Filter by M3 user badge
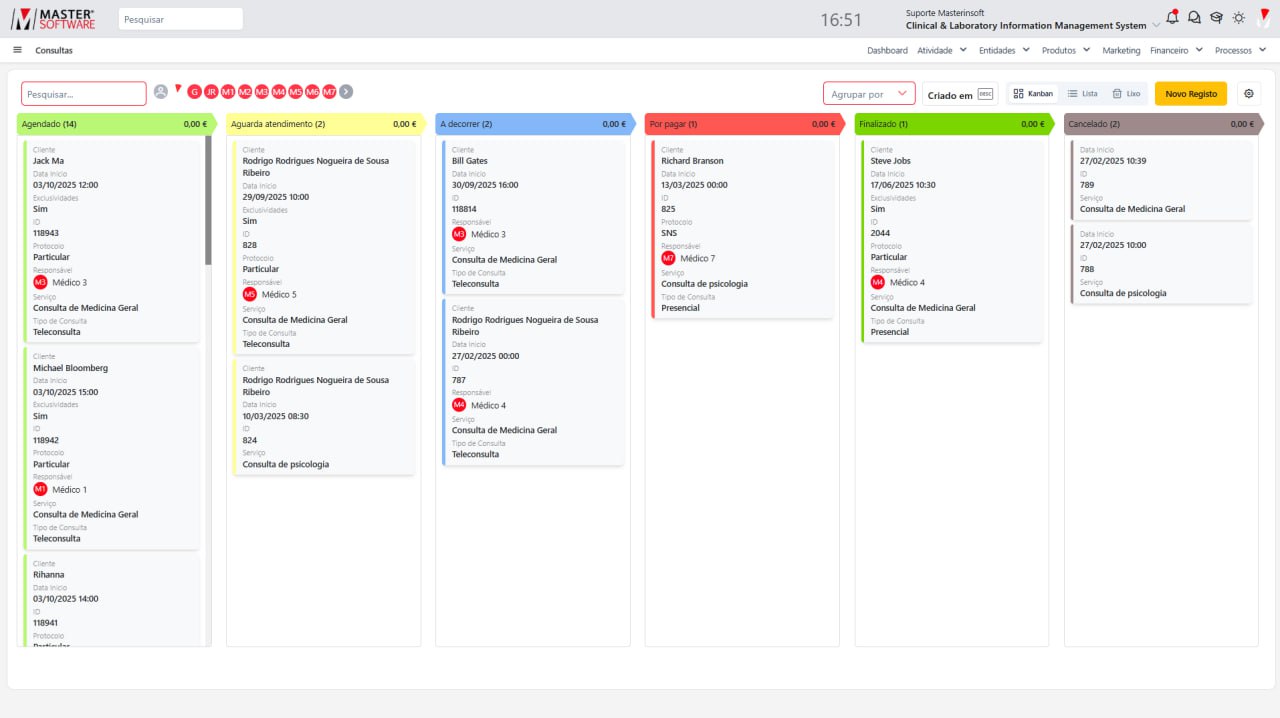The image size is (1280, 718). tap(262, 92)
